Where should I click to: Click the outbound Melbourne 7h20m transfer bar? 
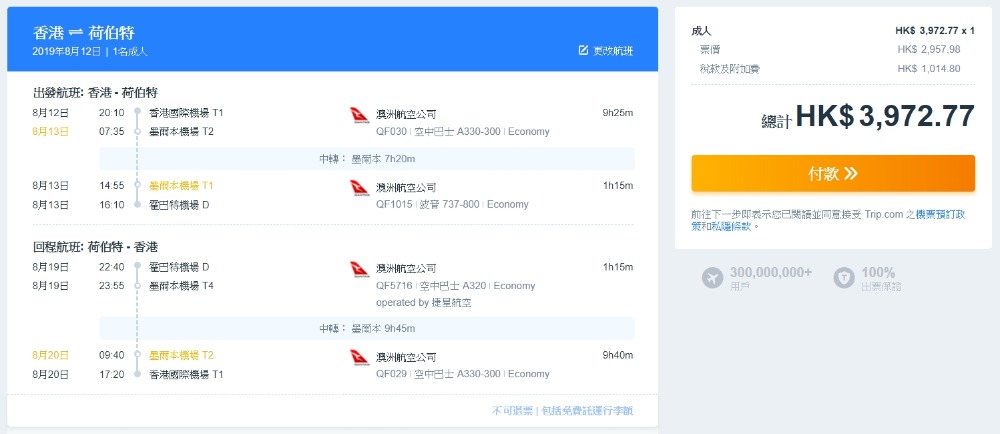click(367, 159)
